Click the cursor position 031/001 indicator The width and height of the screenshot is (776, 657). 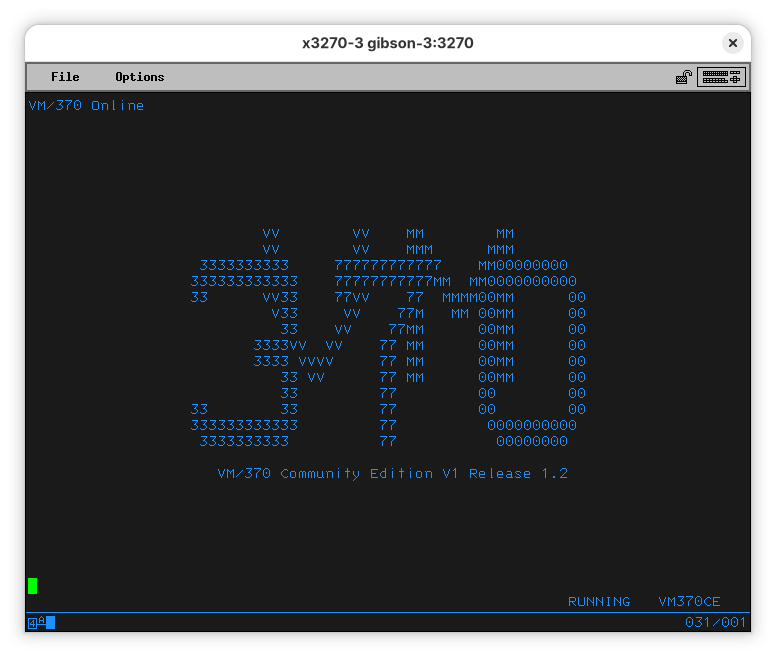(x=715, y=623)
